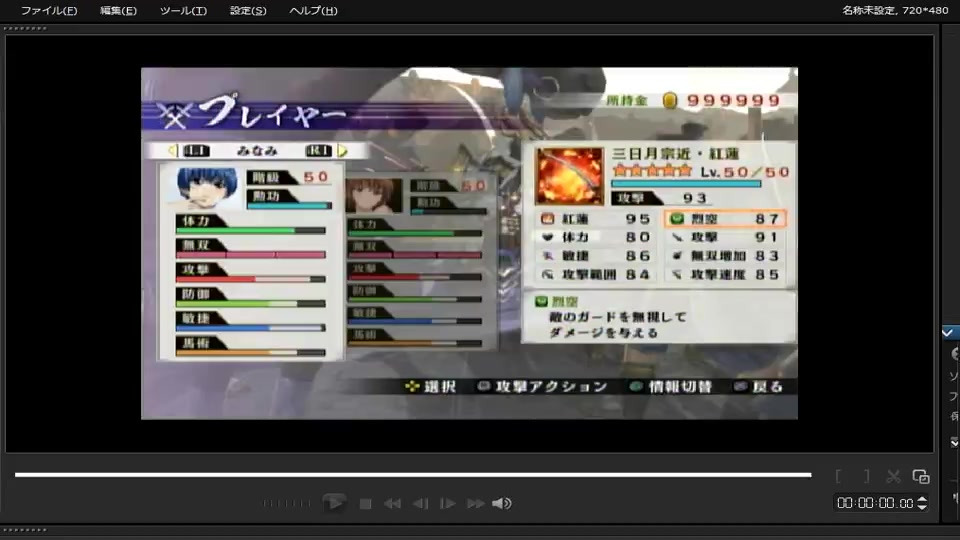Step forward to the next frame
960x540 pixels.
coord(448,504)
